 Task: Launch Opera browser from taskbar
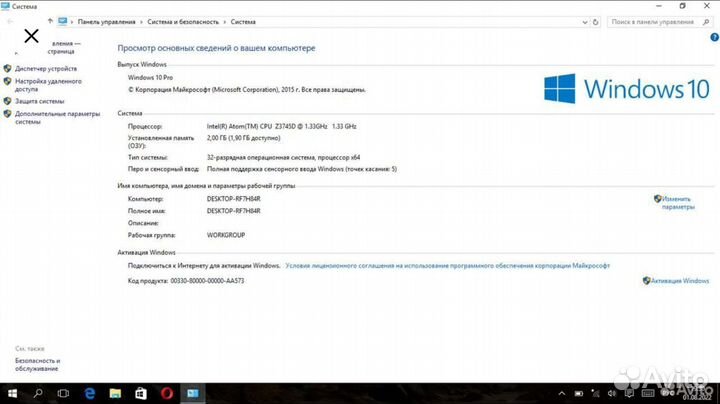[167, 393]
